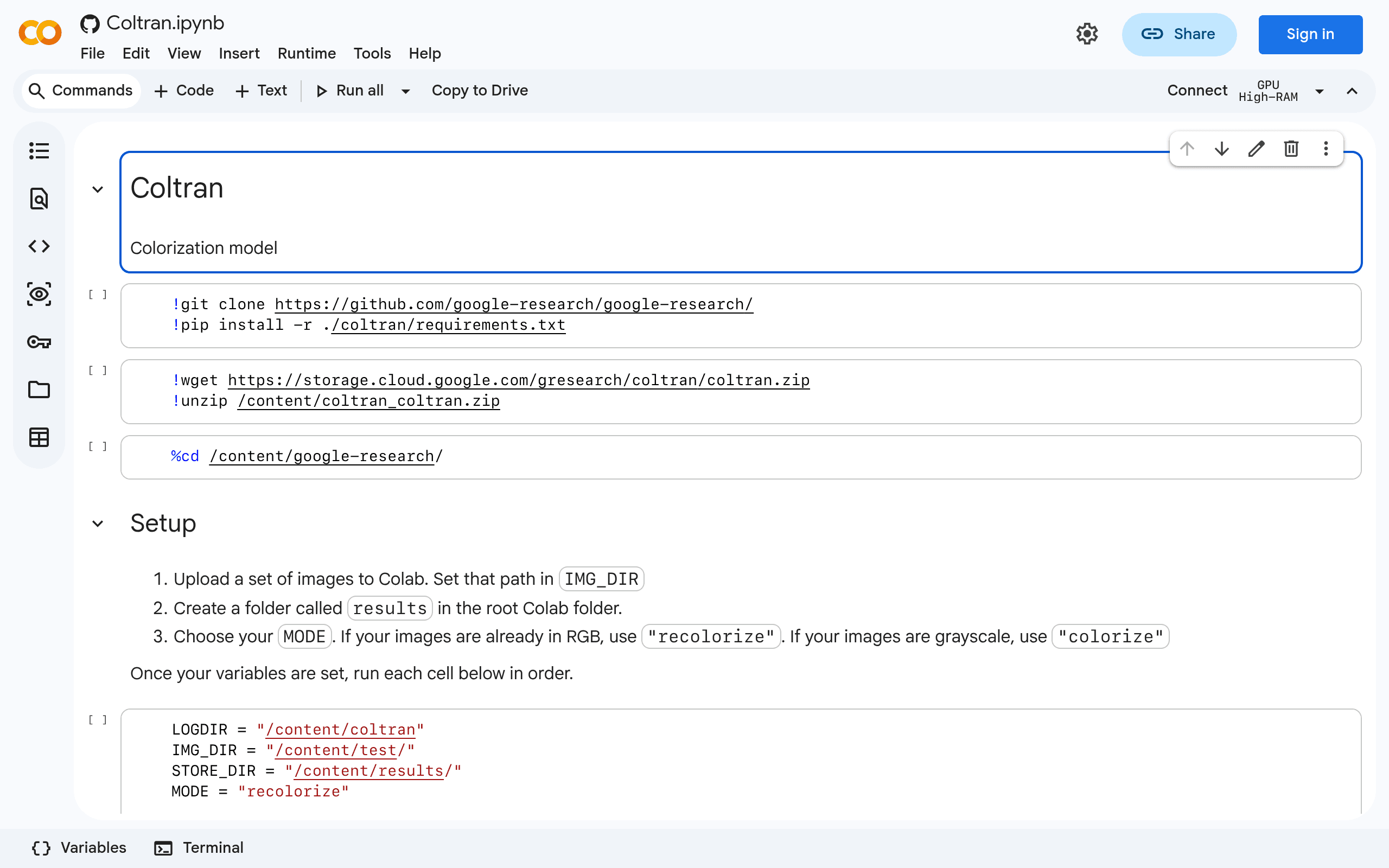Click the "Colorization model" text
1389x868 pixels.
(x=204, y=248)
